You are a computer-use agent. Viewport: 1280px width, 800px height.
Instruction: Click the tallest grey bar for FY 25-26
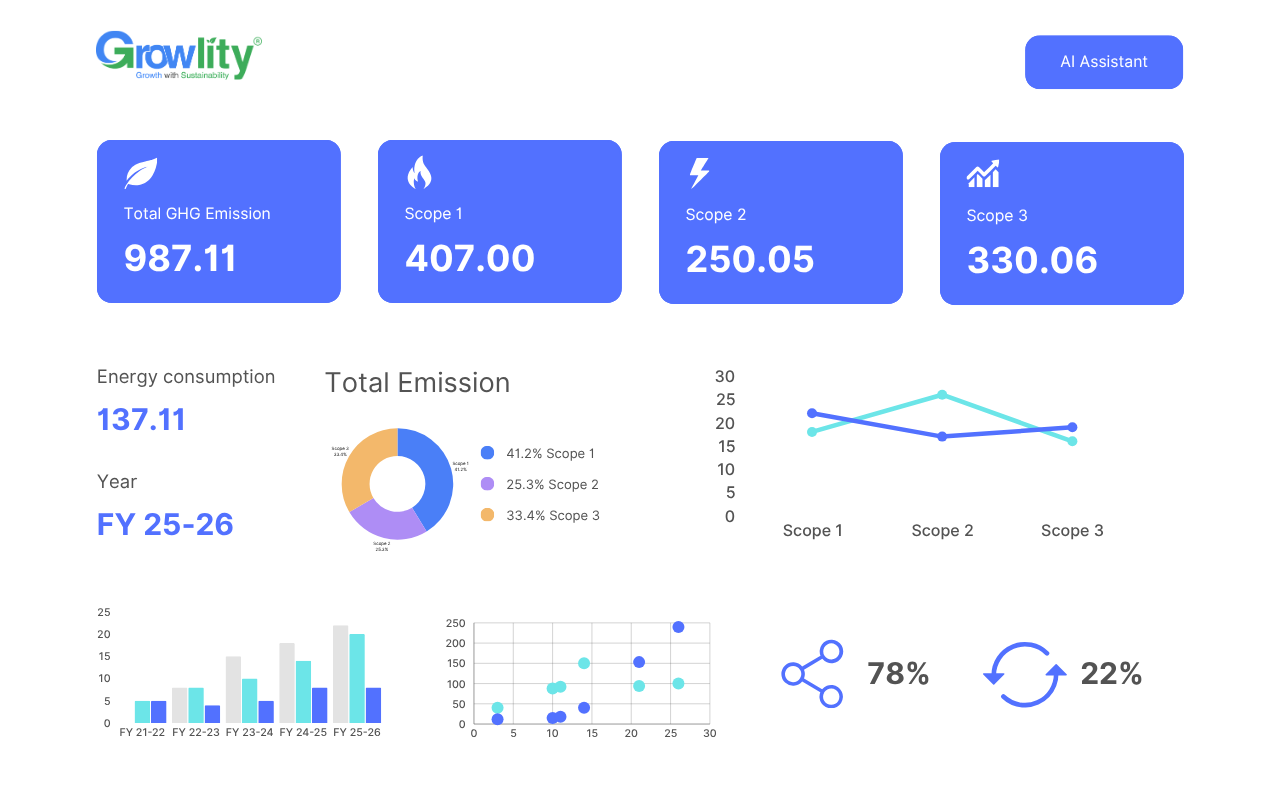[341, 674]
